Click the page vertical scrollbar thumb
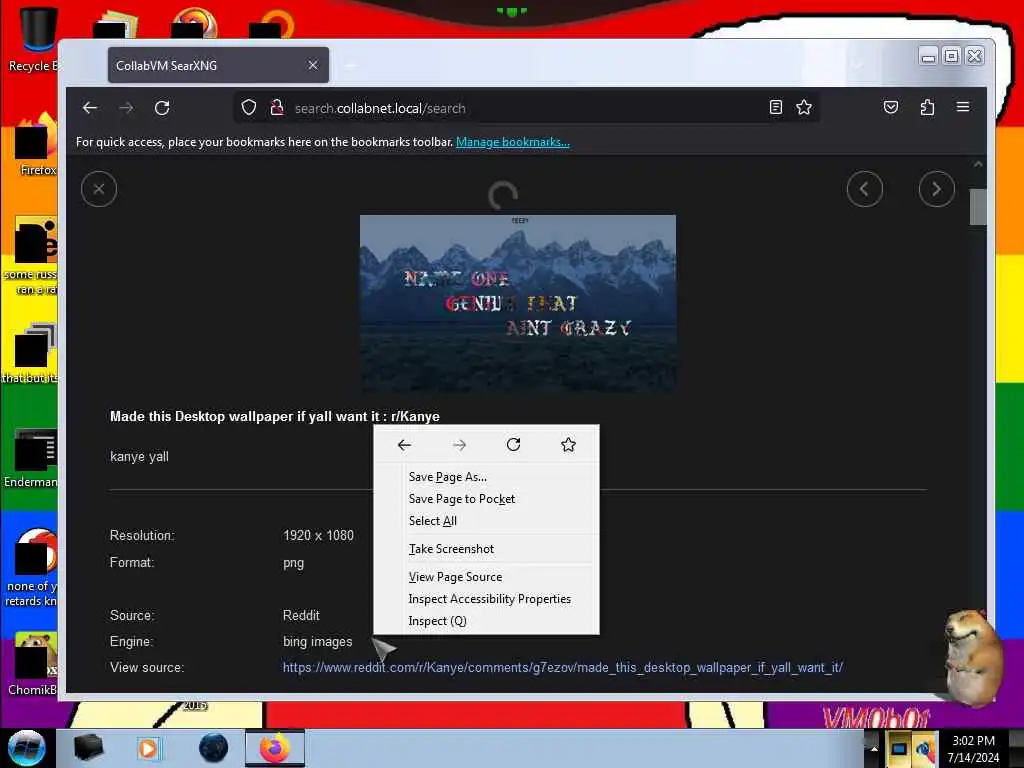 [x=978, y=206]
